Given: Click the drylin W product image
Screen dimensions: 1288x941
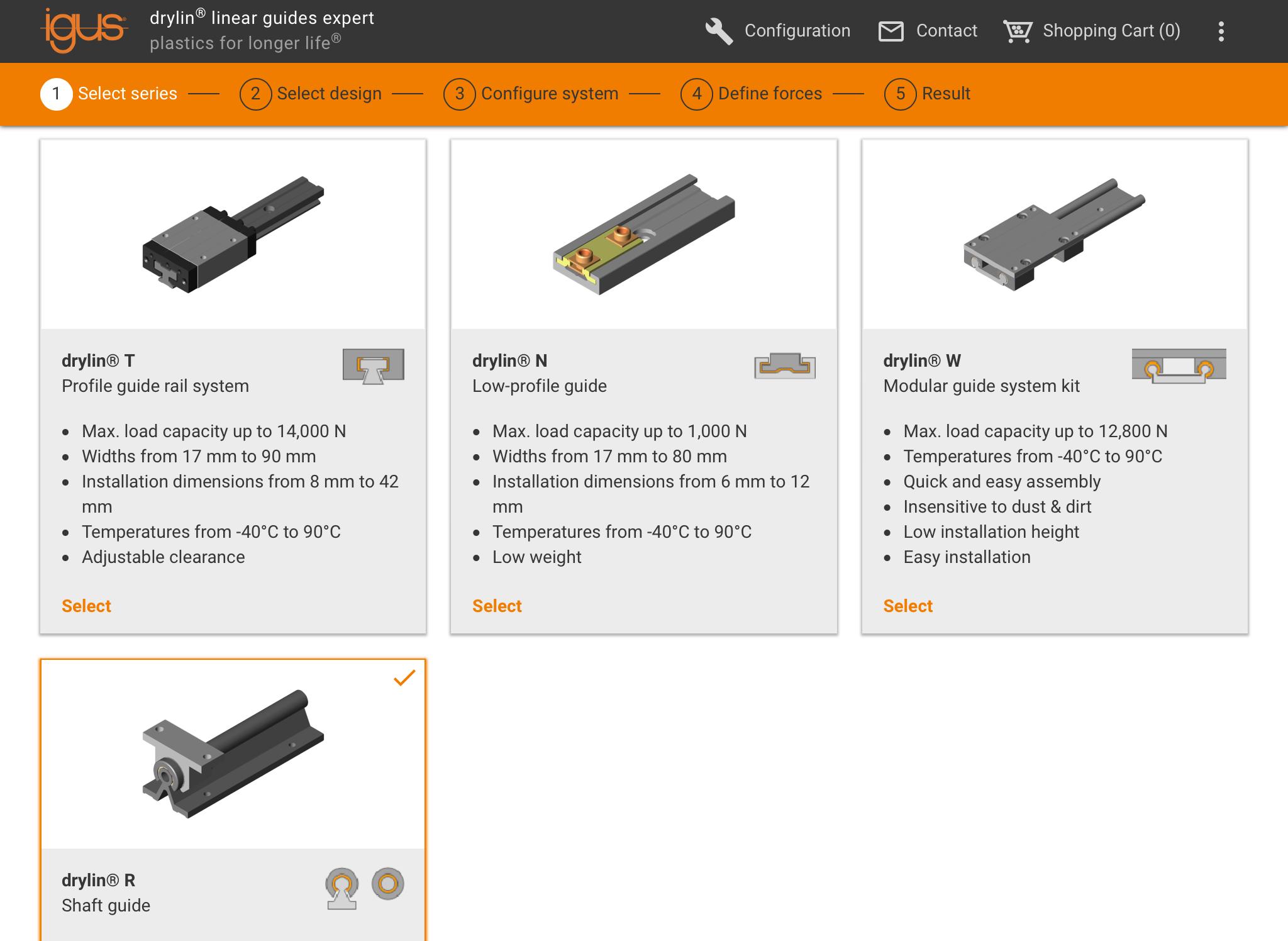Looking at the screenshot, I should click(1055, 235).
